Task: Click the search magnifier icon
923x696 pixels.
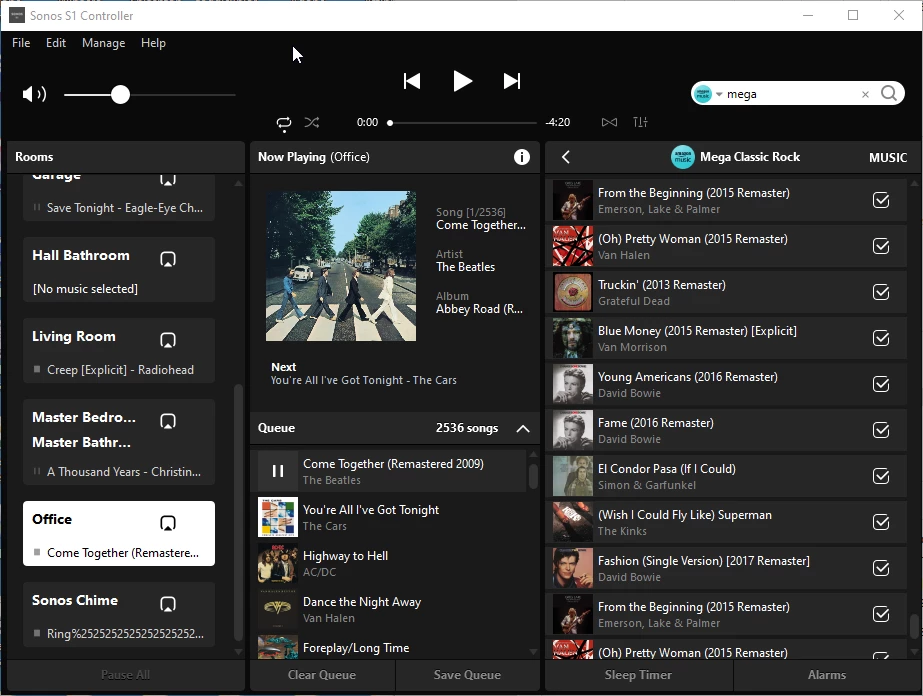Action: pyautogui.click(x=889, y=94)
